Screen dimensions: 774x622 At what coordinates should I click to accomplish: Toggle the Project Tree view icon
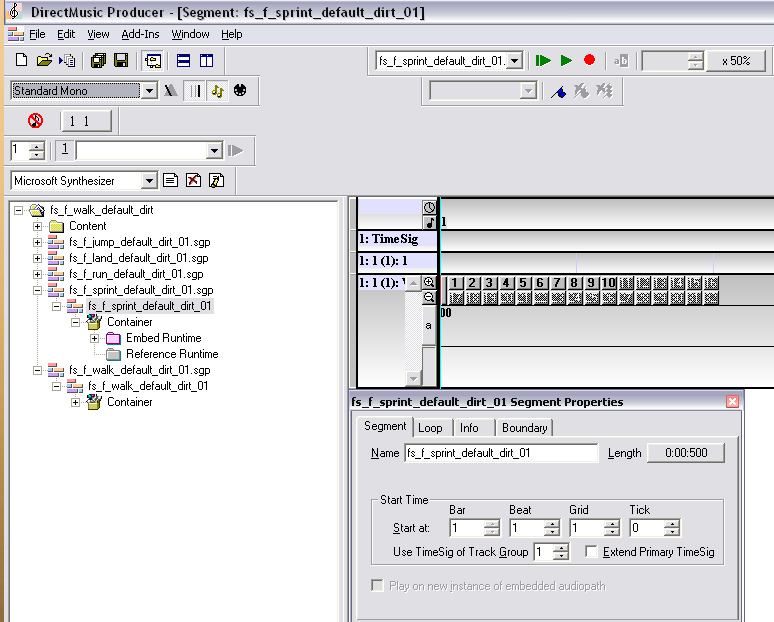click(x=153, y=61)
